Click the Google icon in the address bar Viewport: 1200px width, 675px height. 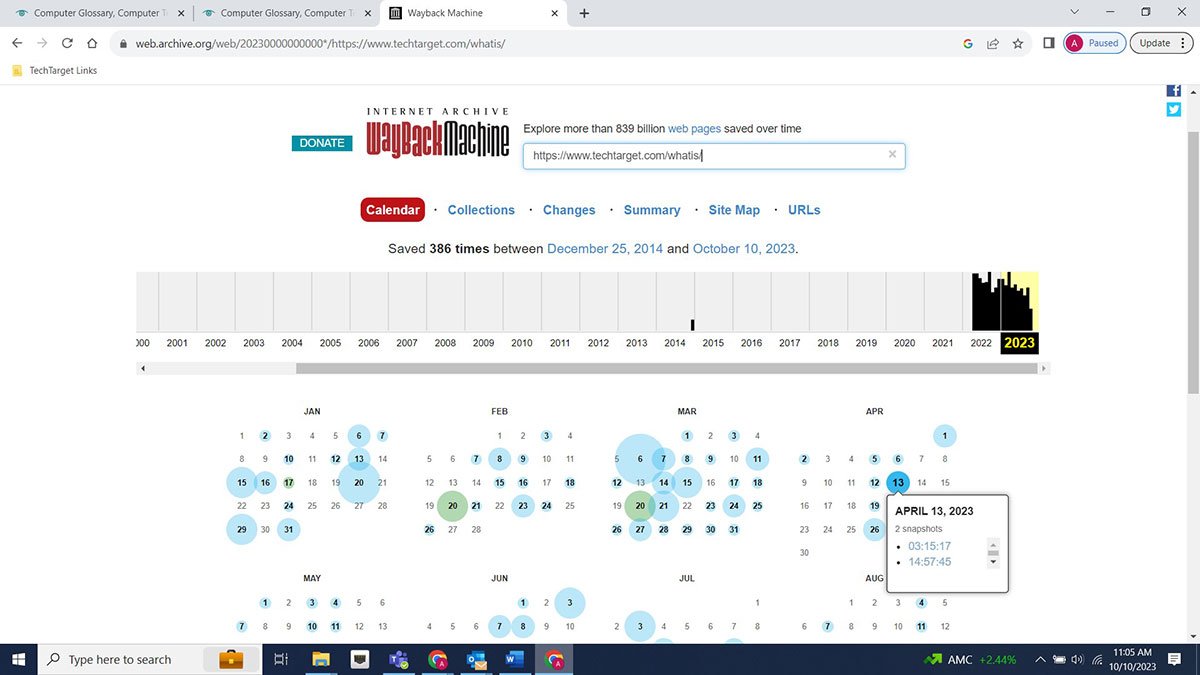click(966, 43)
